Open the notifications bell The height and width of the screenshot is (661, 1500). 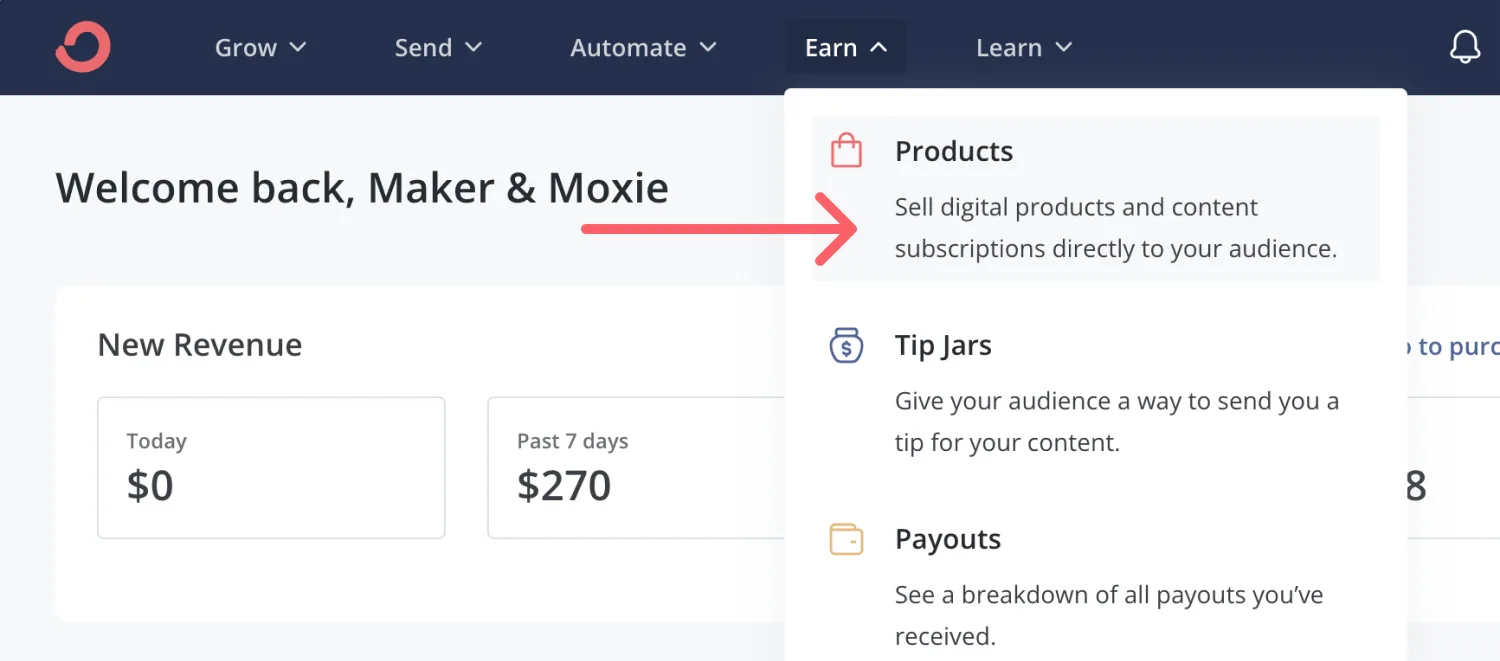pos(1464,47)
